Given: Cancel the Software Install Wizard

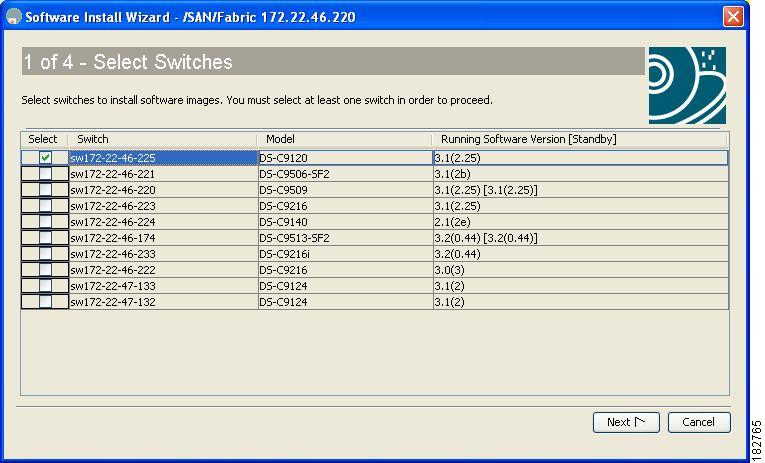Looking at the screenshot, I should [x=699, y=422].
